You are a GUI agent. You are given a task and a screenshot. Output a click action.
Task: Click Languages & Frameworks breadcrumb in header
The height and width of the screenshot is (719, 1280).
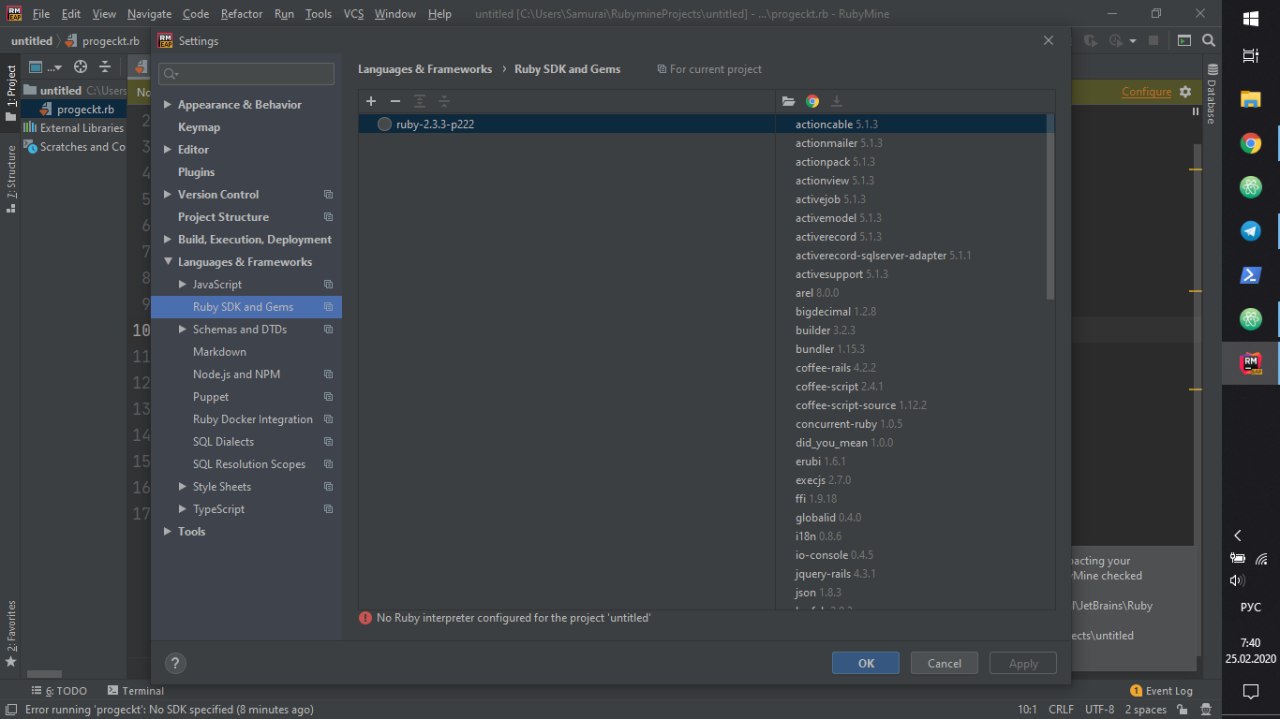point(425,69)
